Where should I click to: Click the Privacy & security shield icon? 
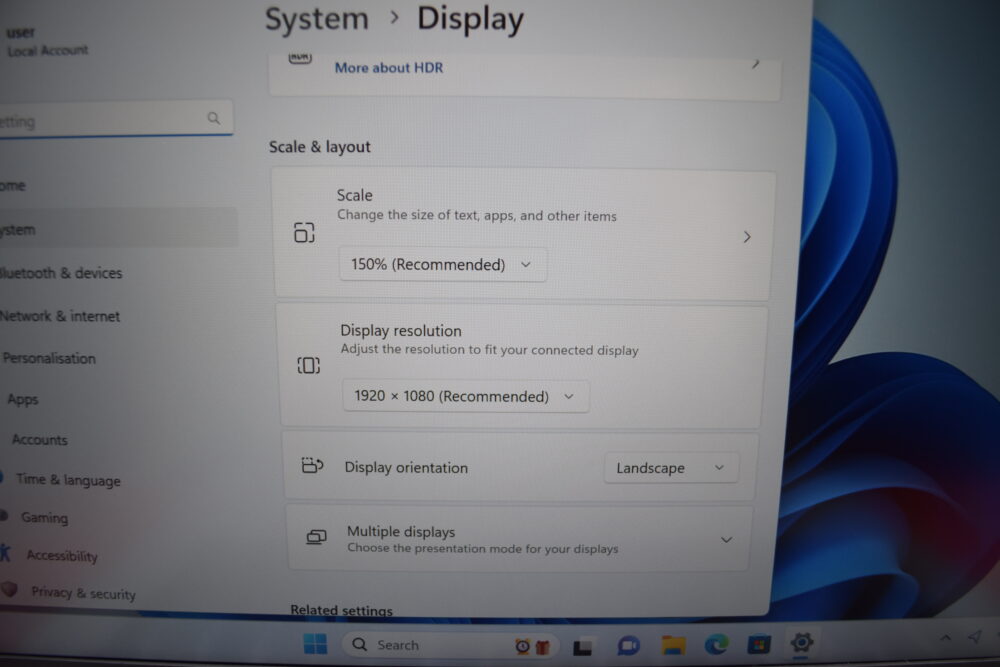click(10, 589)
